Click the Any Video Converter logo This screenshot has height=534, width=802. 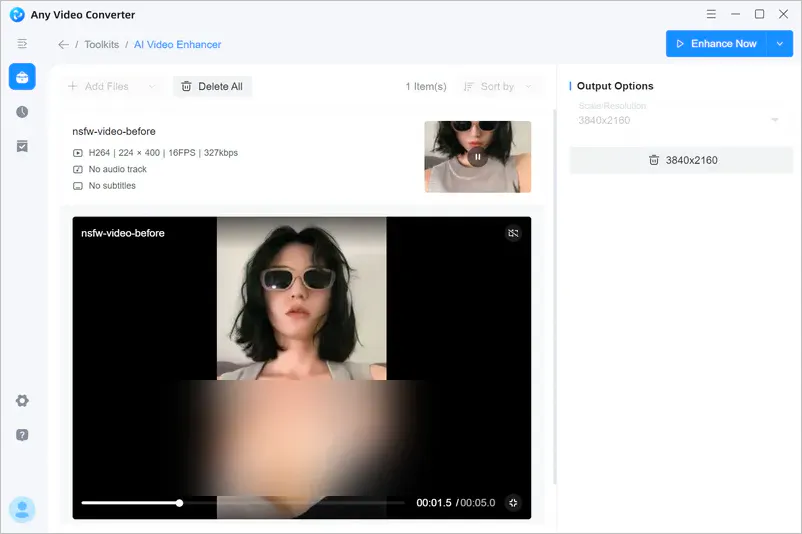17,15
